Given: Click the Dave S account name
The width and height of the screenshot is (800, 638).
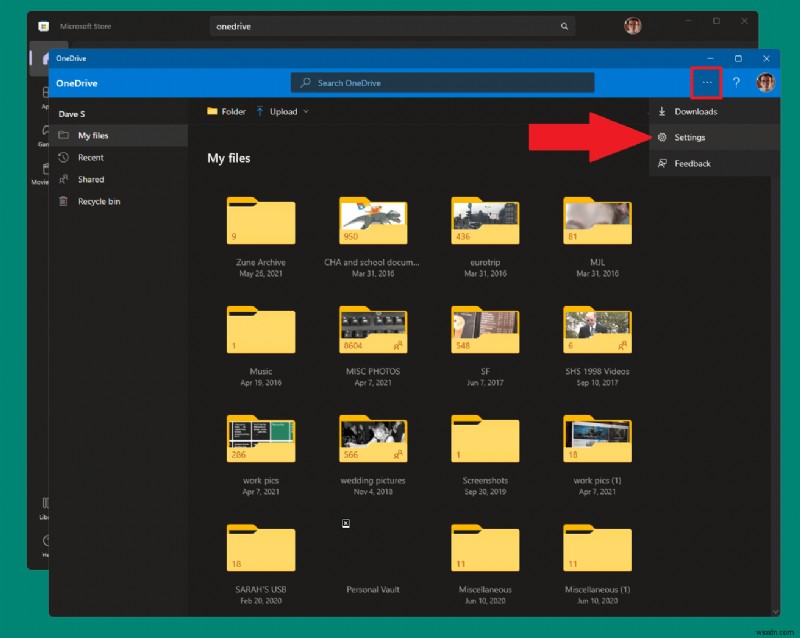Looking at the screenshot, I should tap(73, 114).
